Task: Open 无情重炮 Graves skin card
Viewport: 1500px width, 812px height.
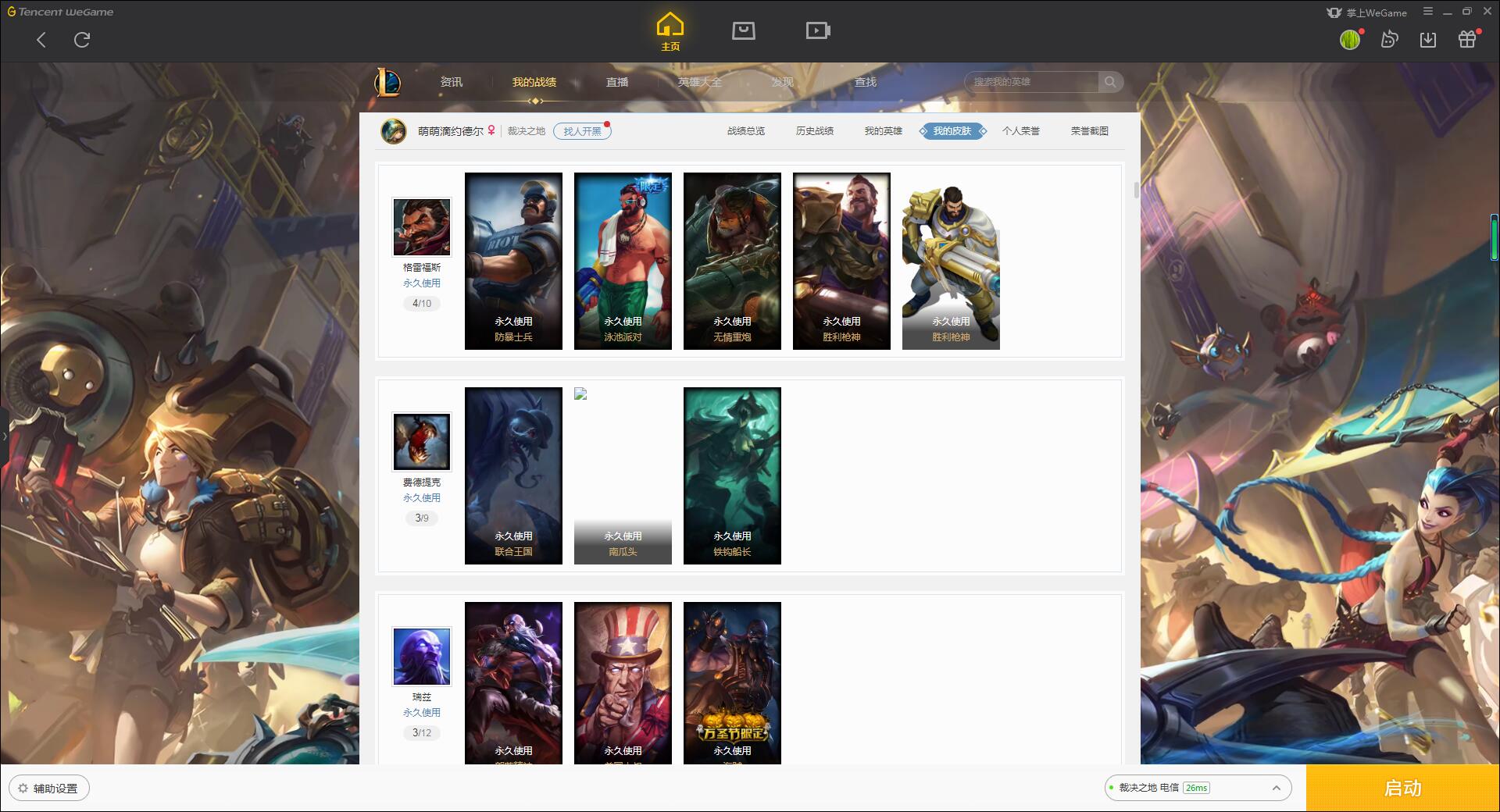Action: [x=732, y=261]
